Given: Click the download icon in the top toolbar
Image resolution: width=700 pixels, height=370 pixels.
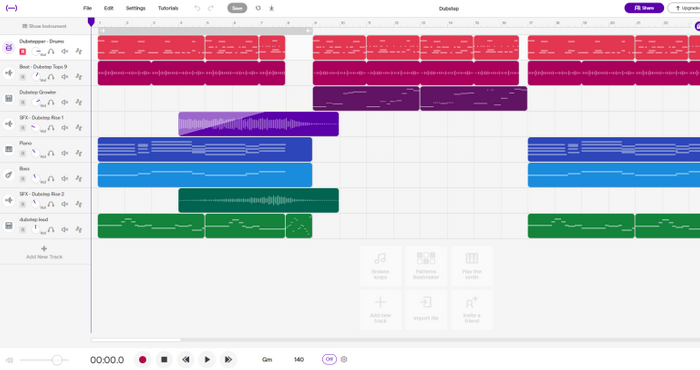Looking at the screenshot, I should point(271,8).
